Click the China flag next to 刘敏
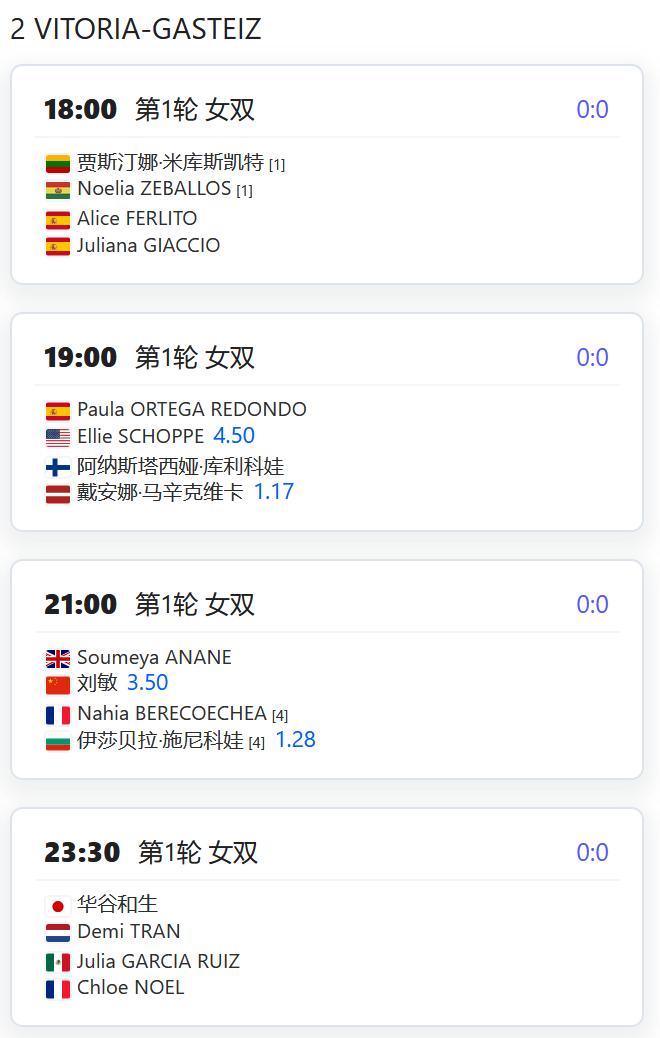660x1038 pixels. point(58,684)
